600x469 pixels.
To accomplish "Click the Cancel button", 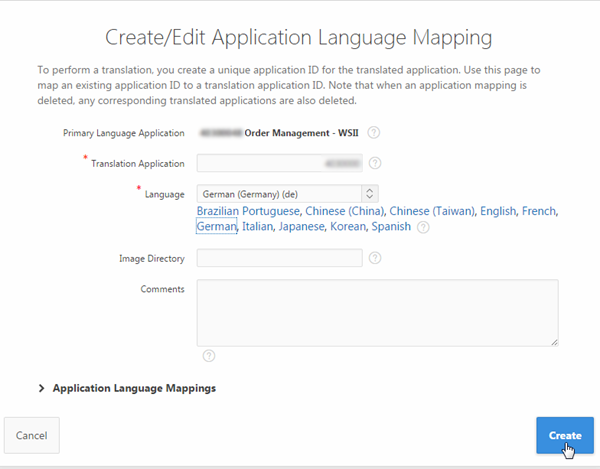I will pos(32,435).
